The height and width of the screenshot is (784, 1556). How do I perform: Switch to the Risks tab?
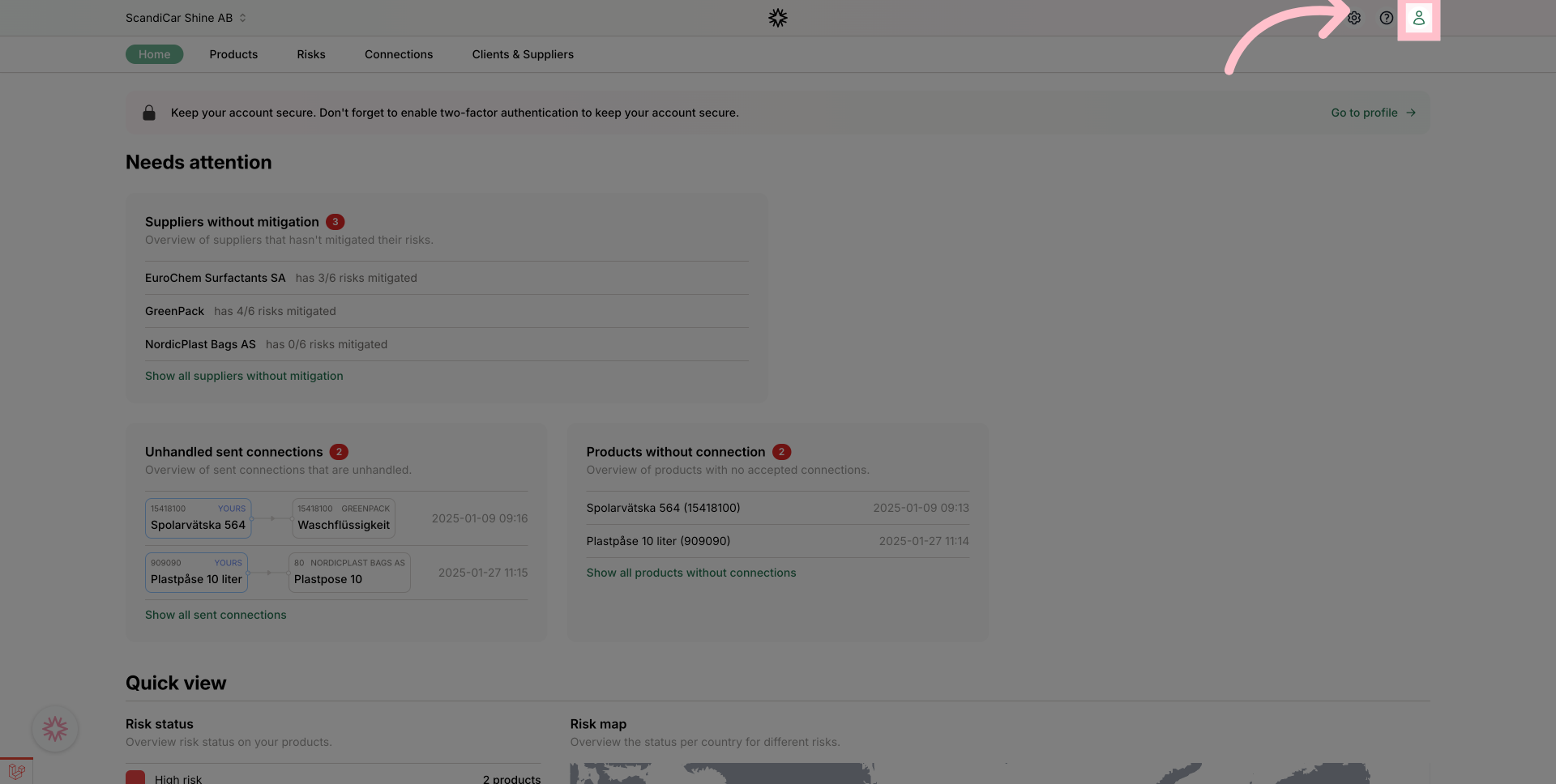tap(310, 54)
